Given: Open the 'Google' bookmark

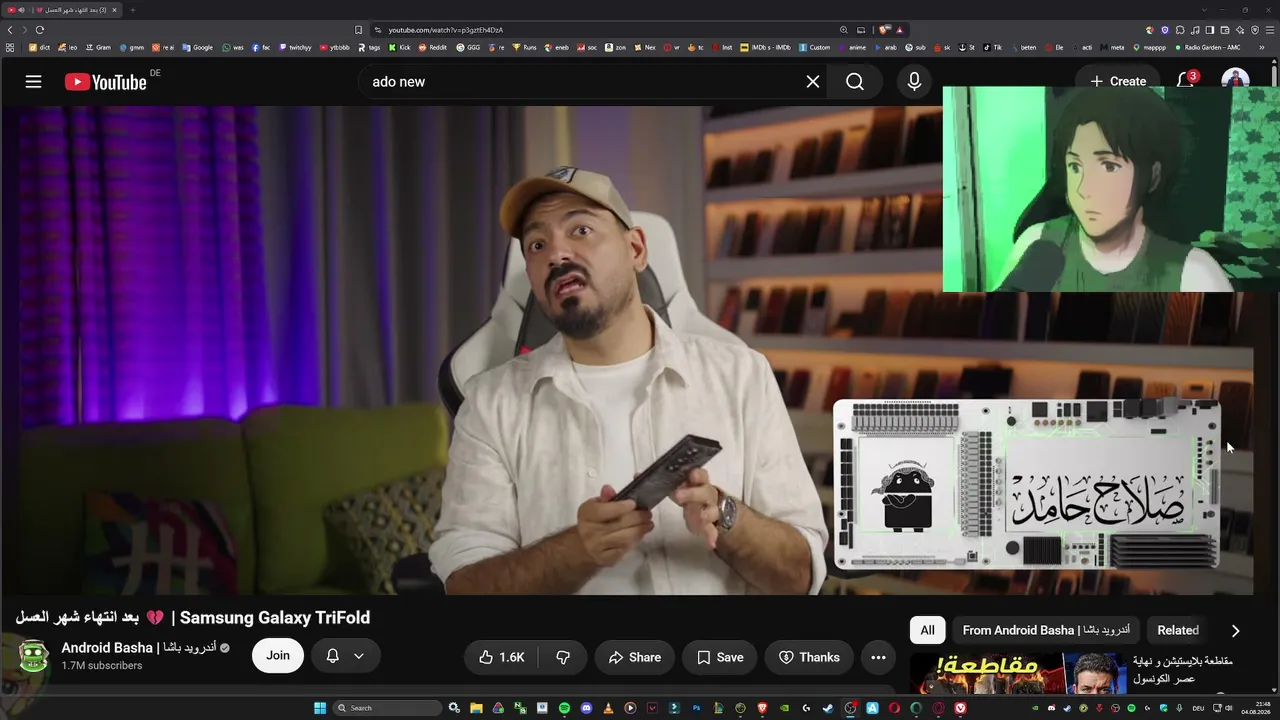Looking at the screenshot, I should (197, 47).
